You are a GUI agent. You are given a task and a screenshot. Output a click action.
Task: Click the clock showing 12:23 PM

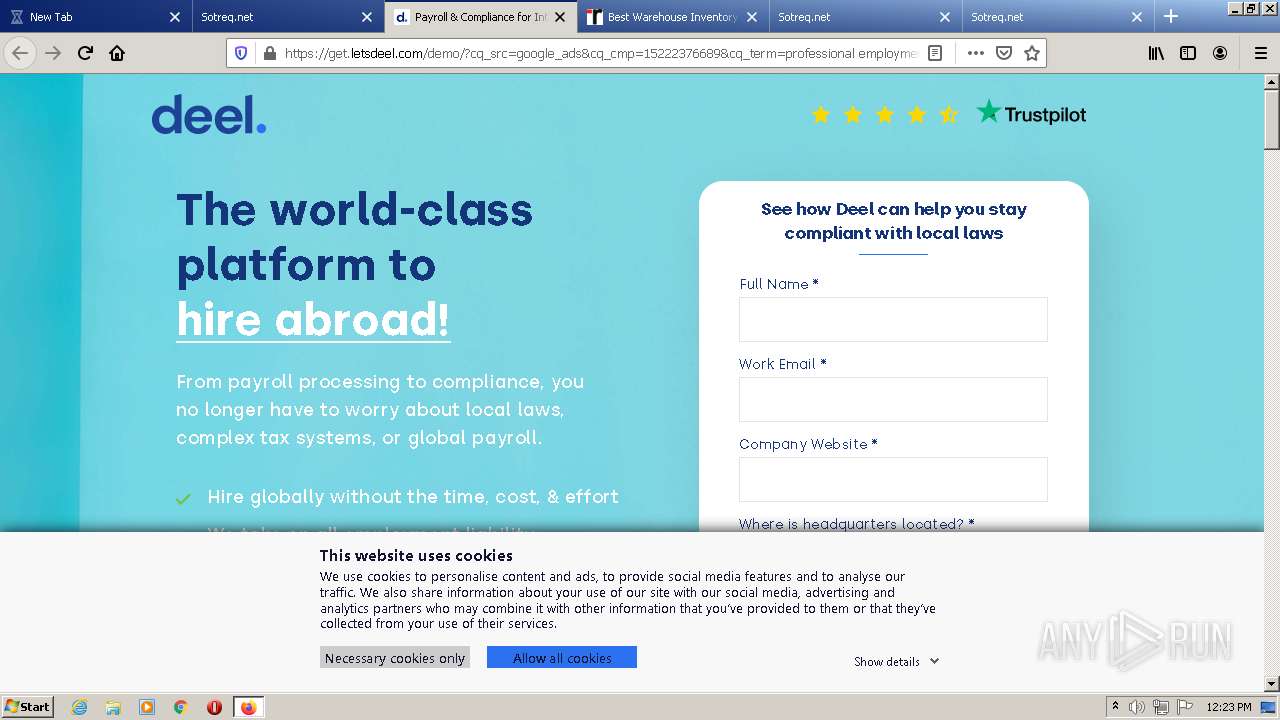[x=1228, y=707]
